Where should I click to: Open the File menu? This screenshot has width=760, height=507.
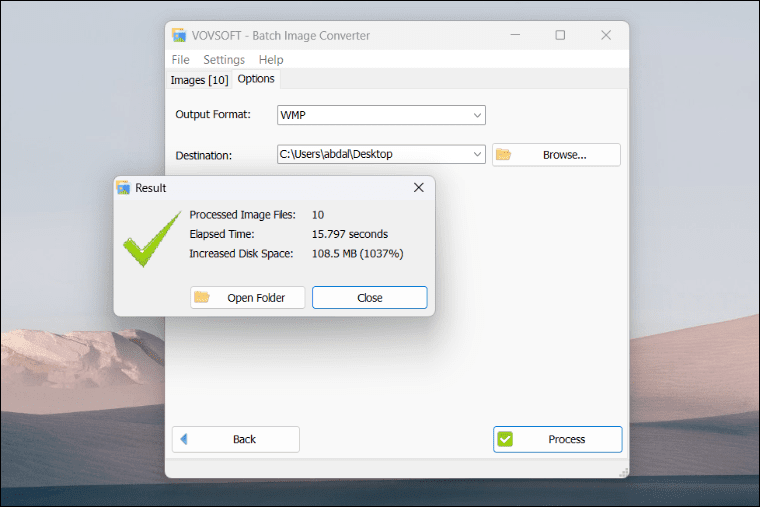tap(180, 60)
